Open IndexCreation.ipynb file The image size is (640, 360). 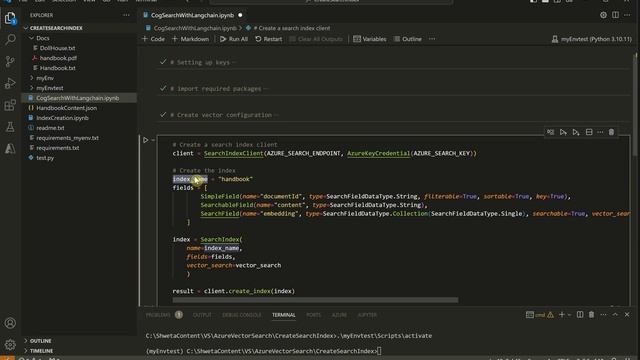click(62, 118)
